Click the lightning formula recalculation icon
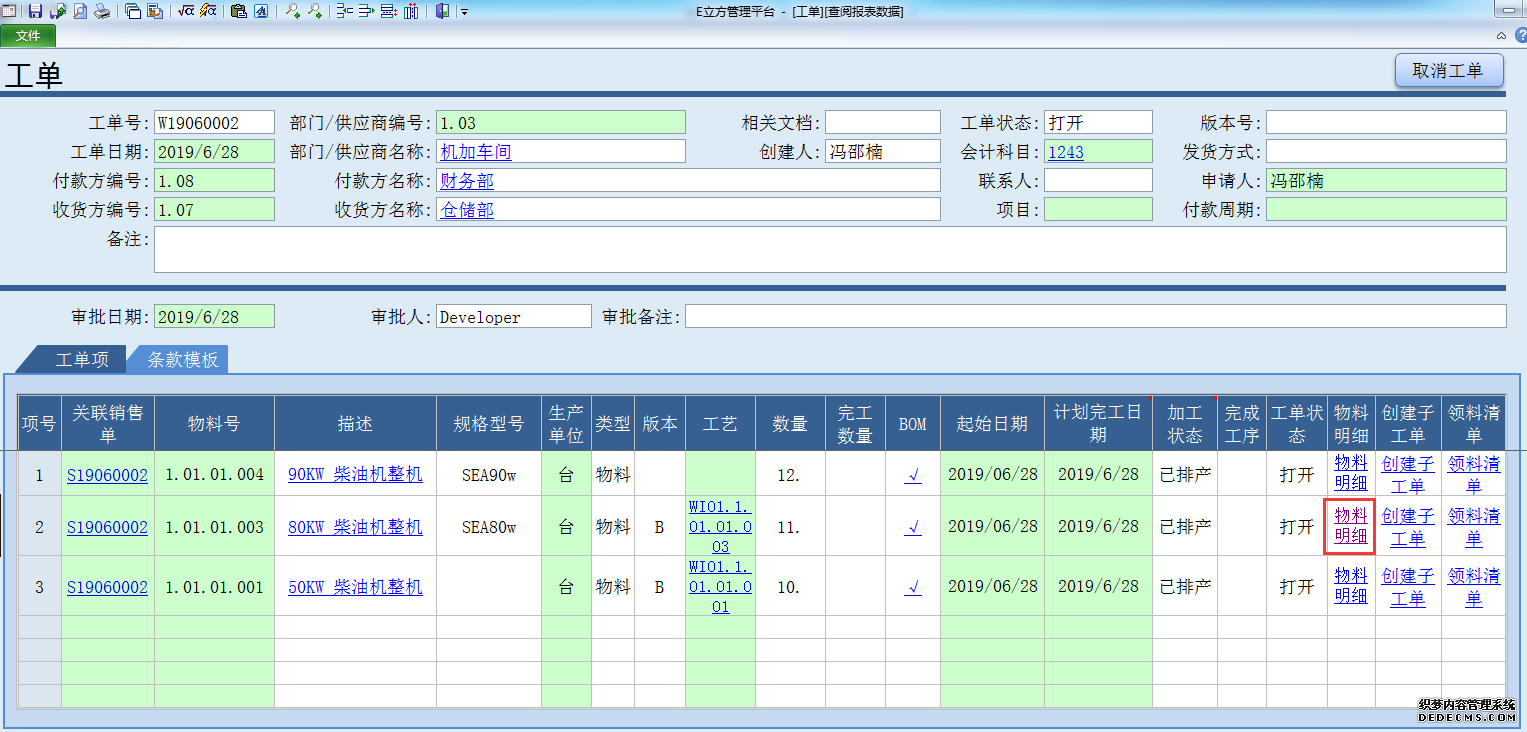The image size is (1527, 732). [x=208, y=11]
